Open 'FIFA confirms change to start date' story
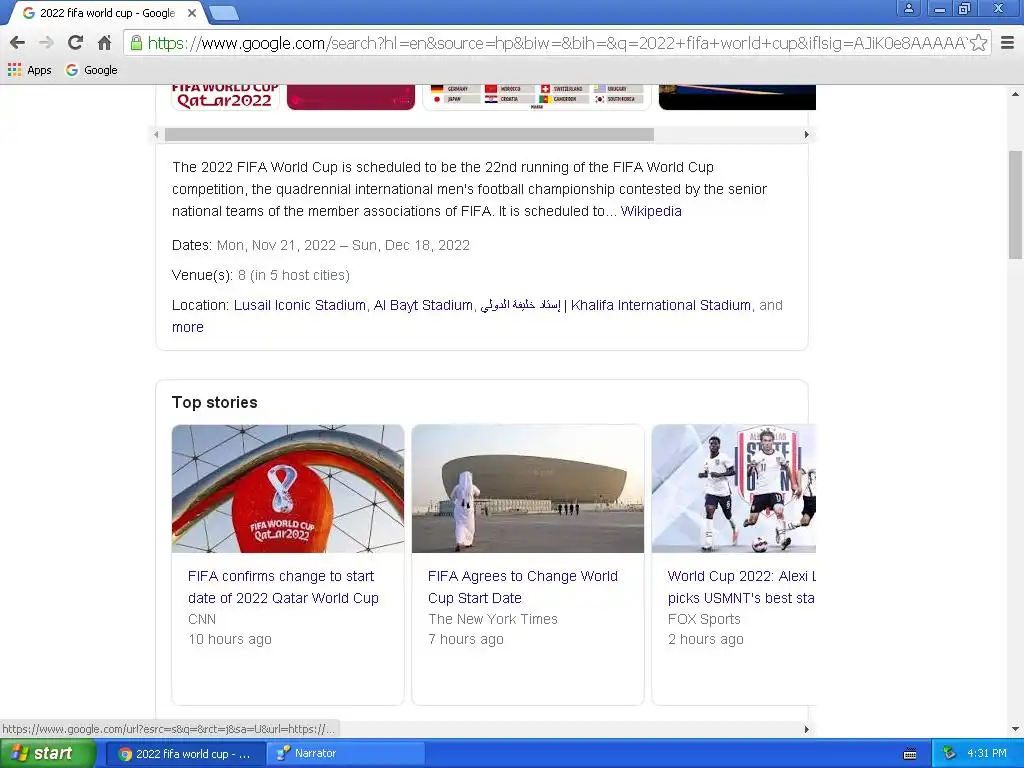 pos(283,587)
